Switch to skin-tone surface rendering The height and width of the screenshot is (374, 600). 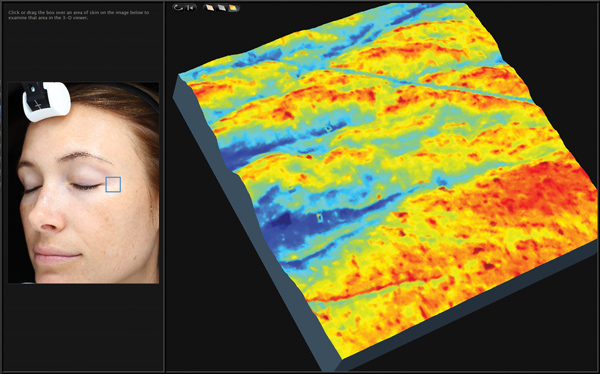point(210,7)
